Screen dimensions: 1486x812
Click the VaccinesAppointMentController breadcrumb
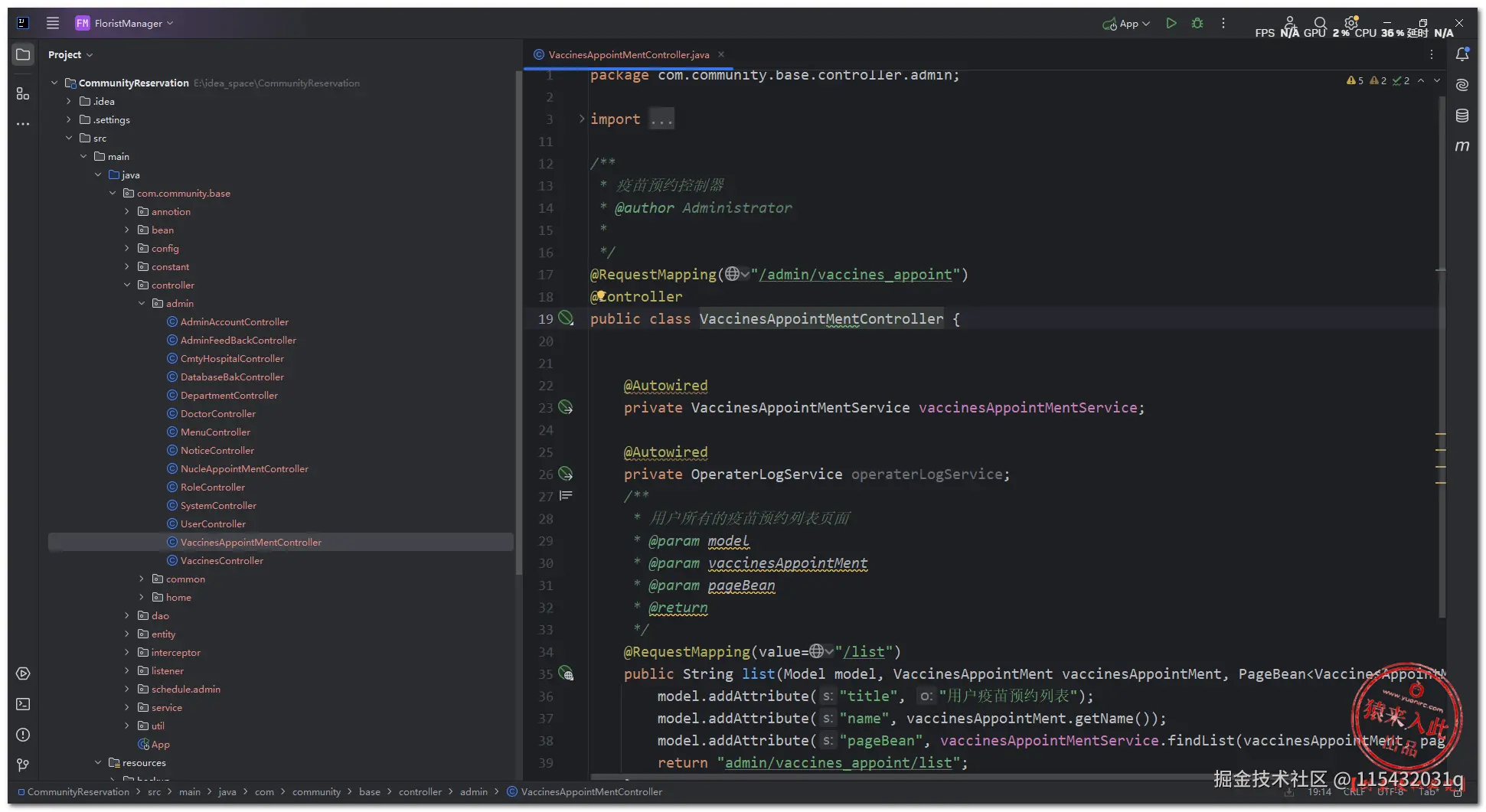(591, 792)
